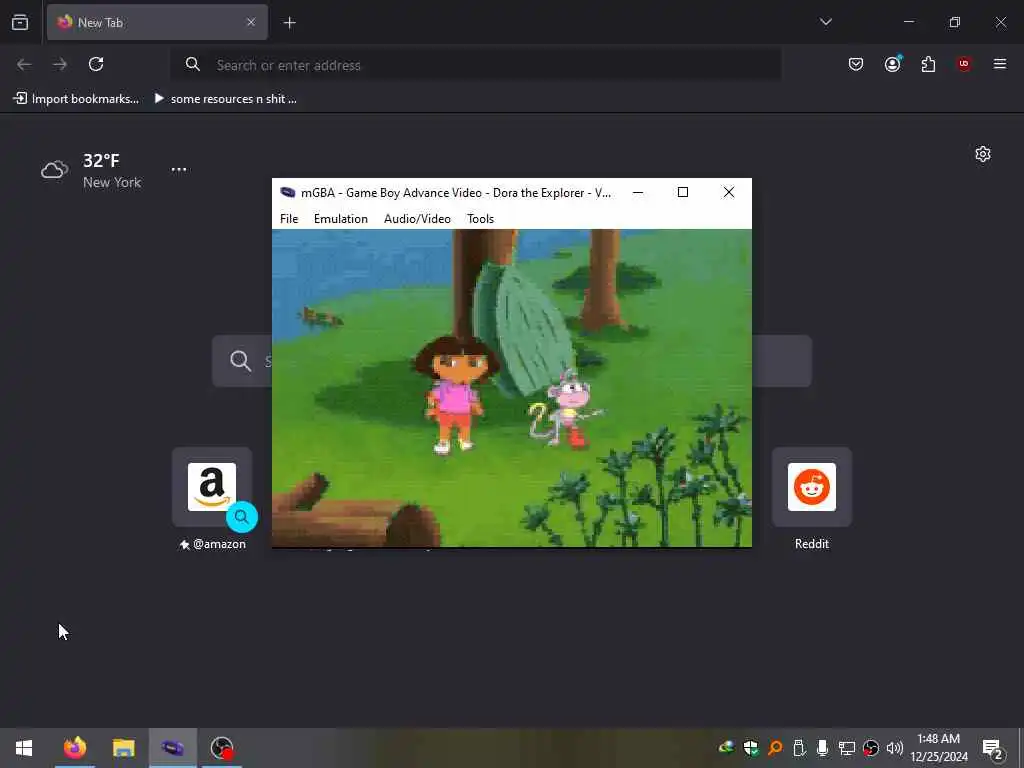
Task: Open the Audio/Video menu in mGBA
Action: (417, 219)
